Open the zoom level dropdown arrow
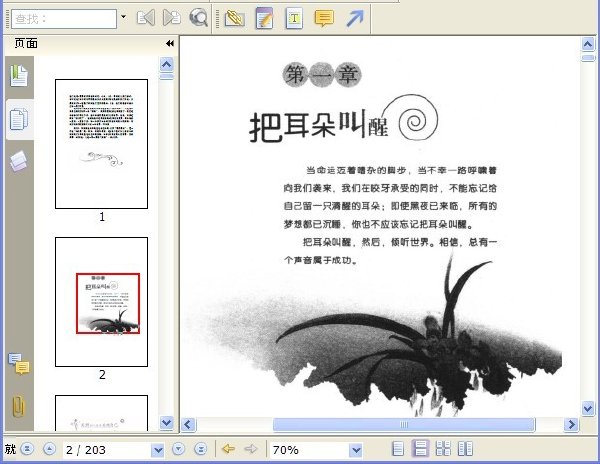Image resolution: width=600 pixels, height=464 pixels. coord(356,450)
